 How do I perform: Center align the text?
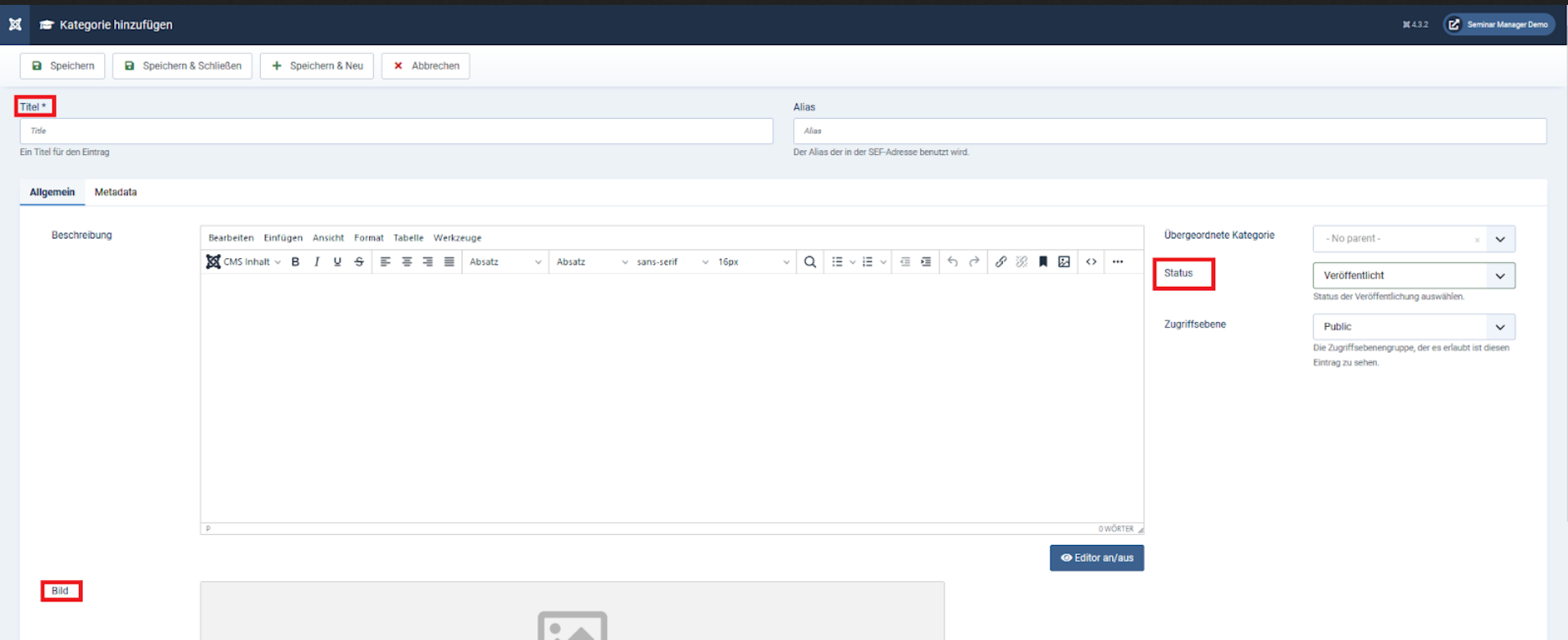point(407,262)
